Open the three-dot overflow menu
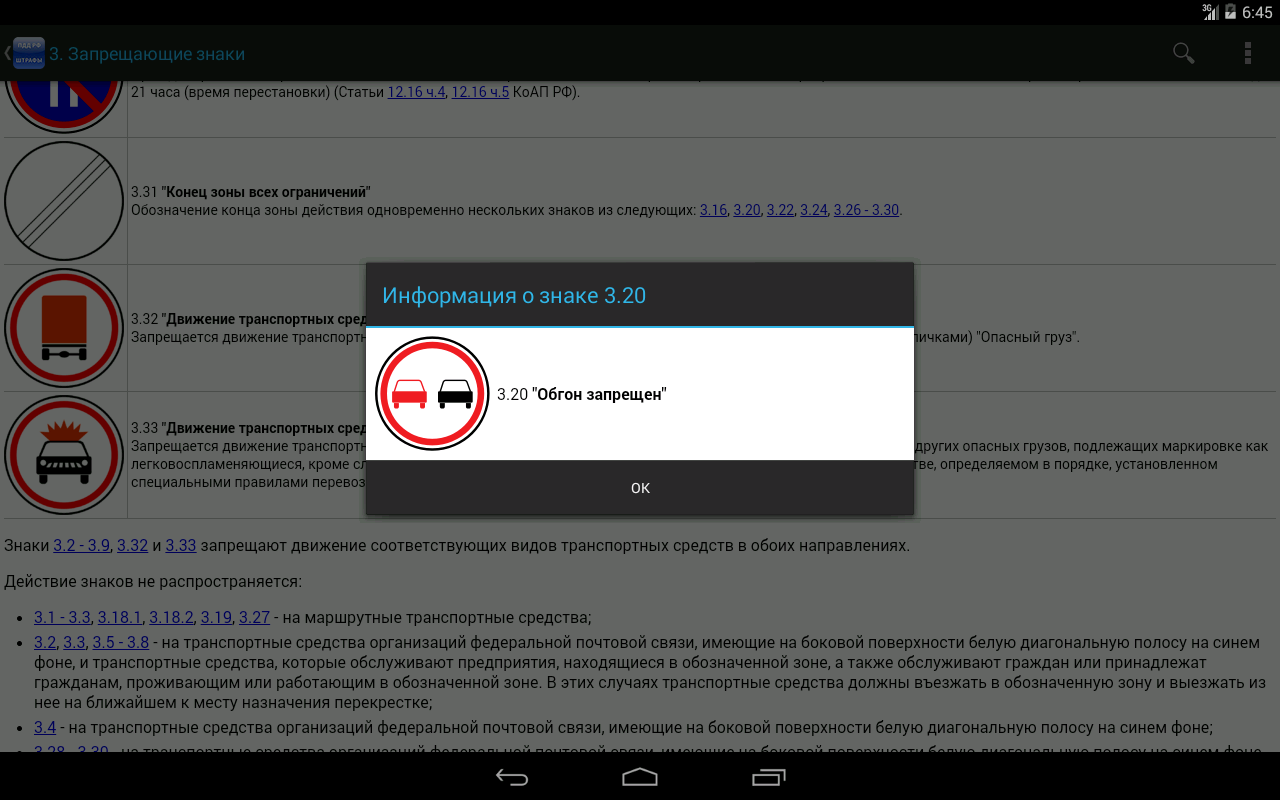Image resolution: width=1280 pixels, height=800 pixels. [1248, 53]
